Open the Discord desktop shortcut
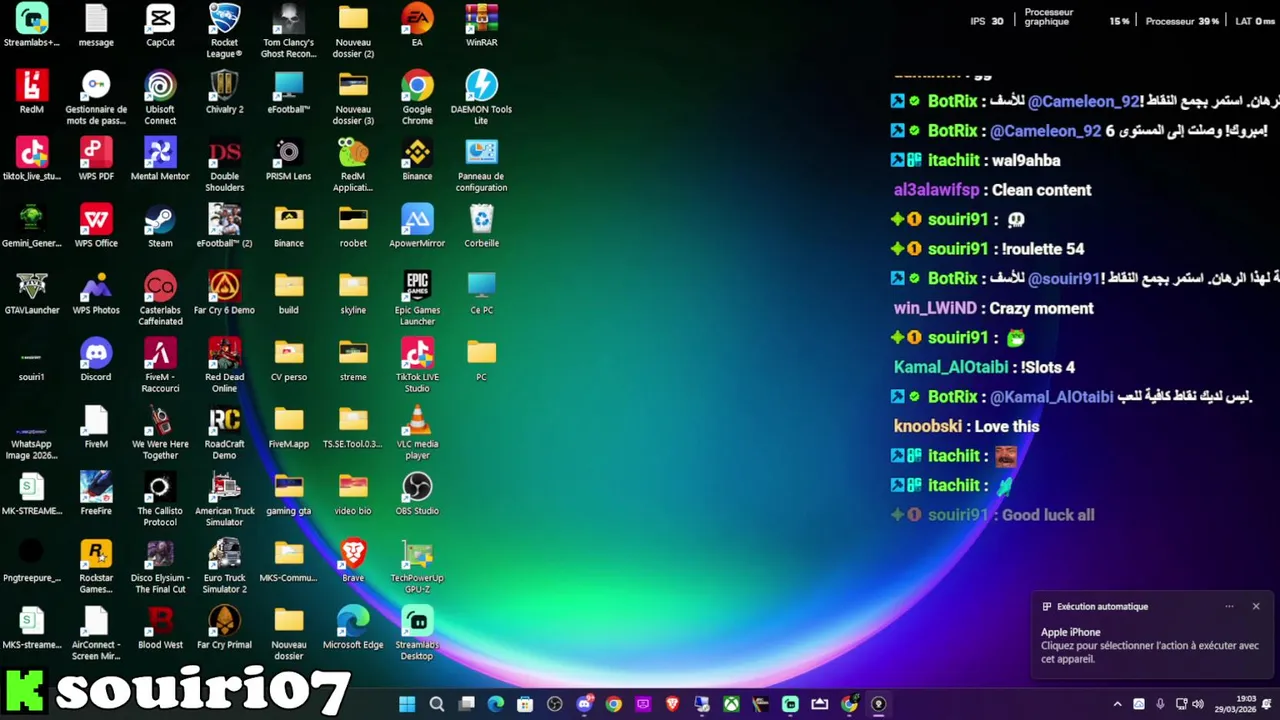 click(96, 360)
